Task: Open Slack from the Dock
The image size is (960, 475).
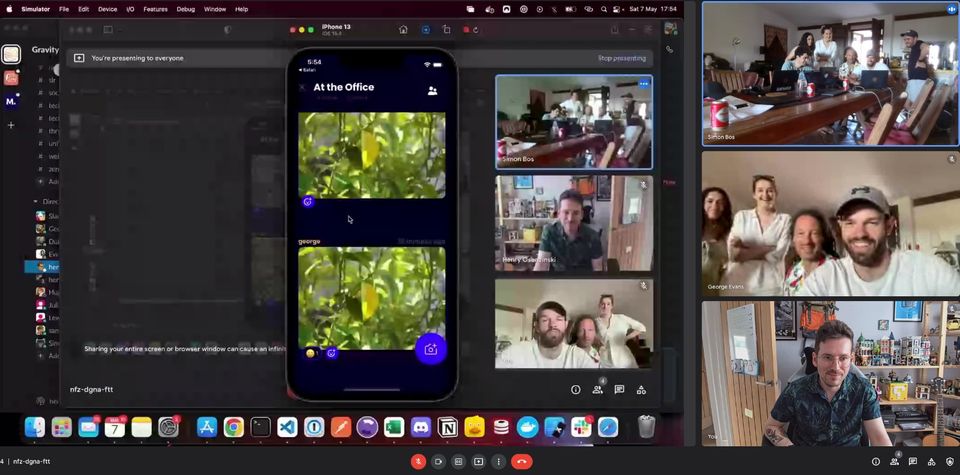Action: click(x=581, y=427)
